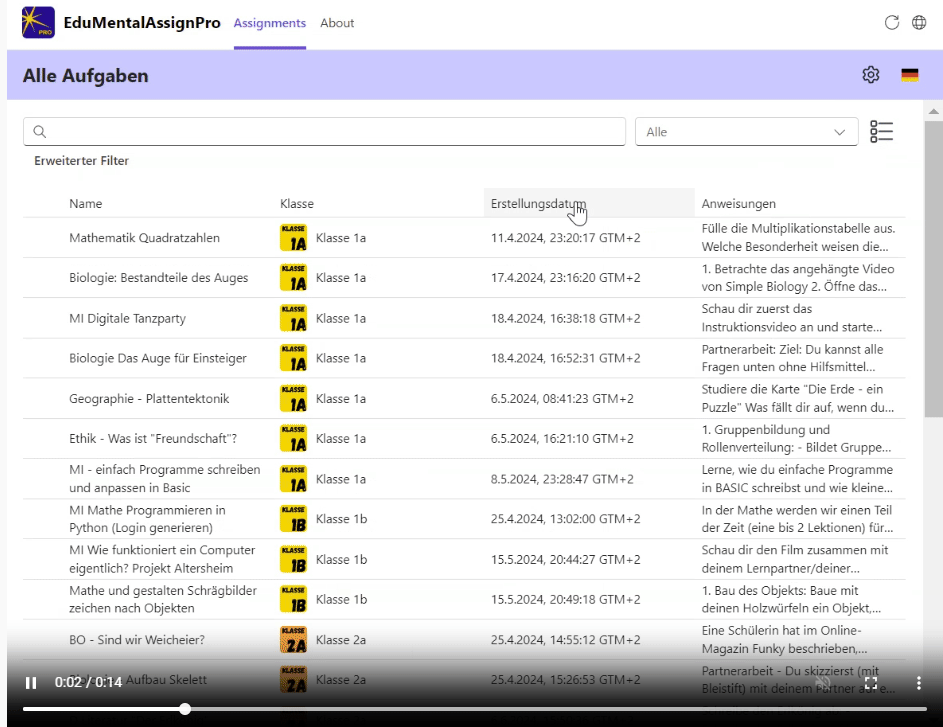The width and height of the screenshot is (943, 727).
Task: Sort by the Name column header
Action: click(85, 203)
